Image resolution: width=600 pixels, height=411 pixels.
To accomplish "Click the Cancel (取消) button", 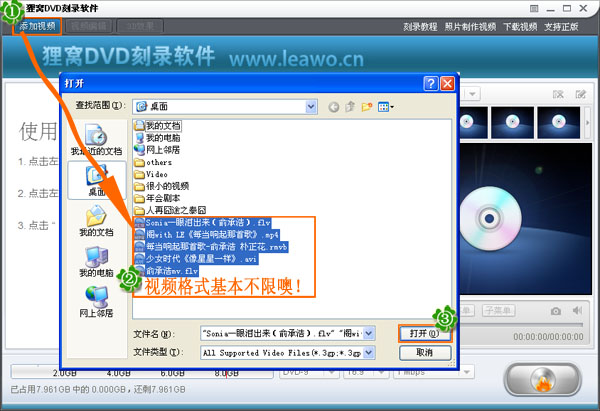I will click(x=424, y=353).
